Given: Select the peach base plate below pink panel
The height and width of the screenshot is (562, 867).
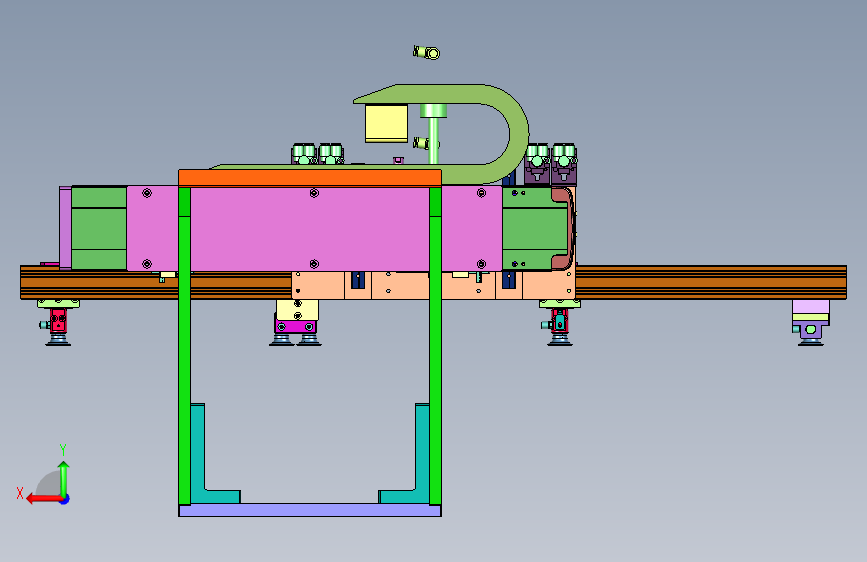Looking at the screenshot, I should pos(433,285).
